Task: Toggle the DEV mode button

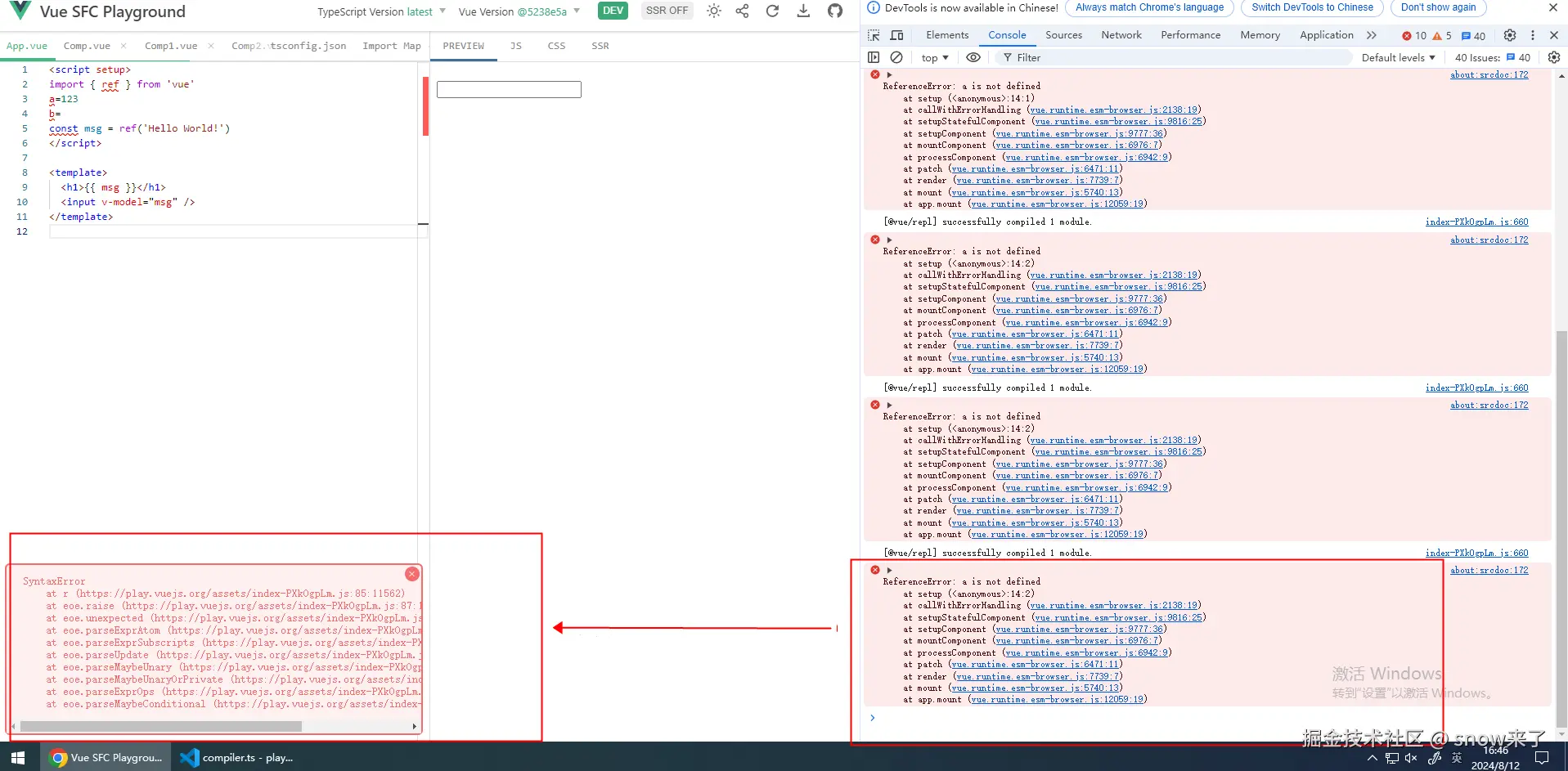Action: 613,11
